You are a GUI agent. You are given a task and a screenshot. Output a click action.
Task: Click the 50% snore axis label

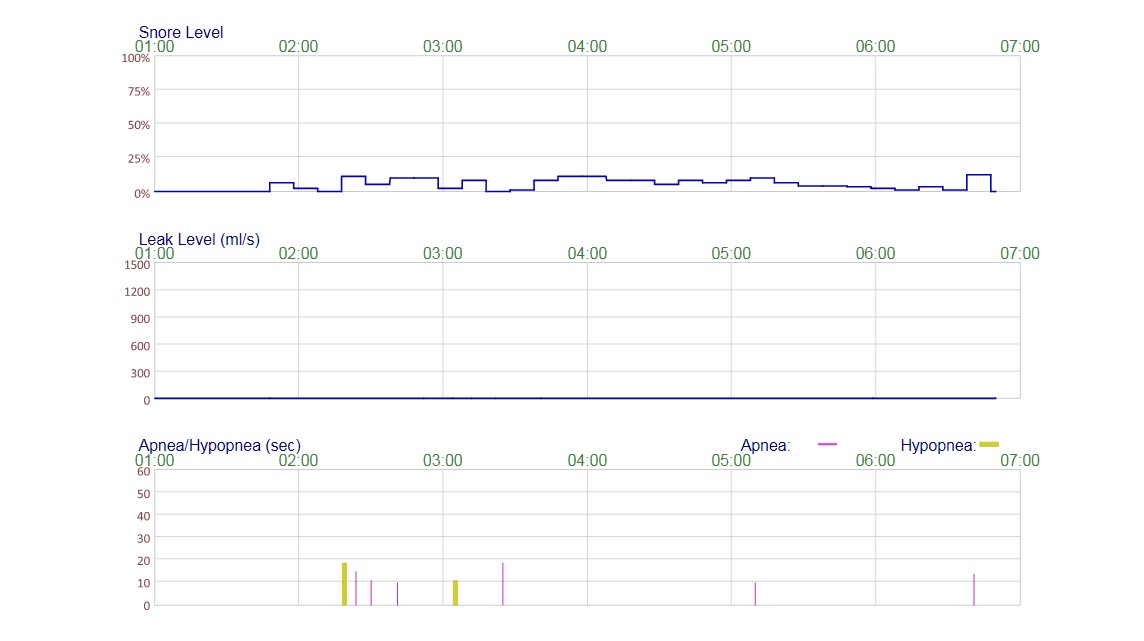[139, 125]
